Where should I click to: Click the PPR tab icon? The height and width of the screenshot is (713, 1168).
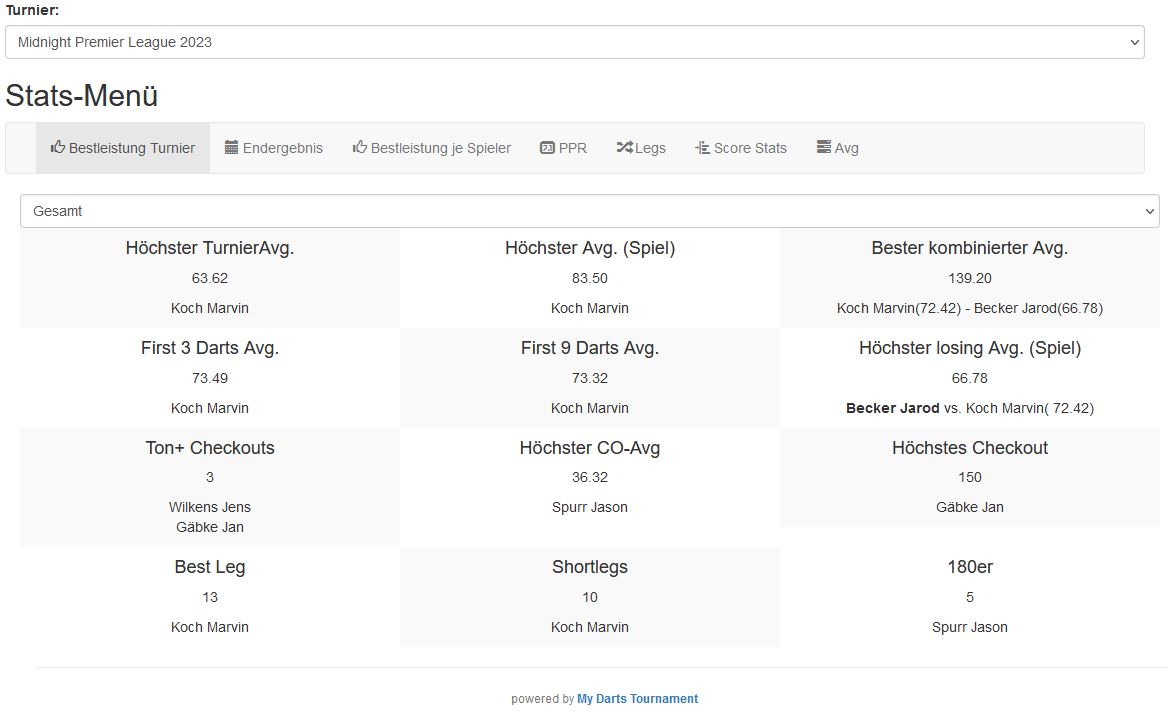pos(547,148)
